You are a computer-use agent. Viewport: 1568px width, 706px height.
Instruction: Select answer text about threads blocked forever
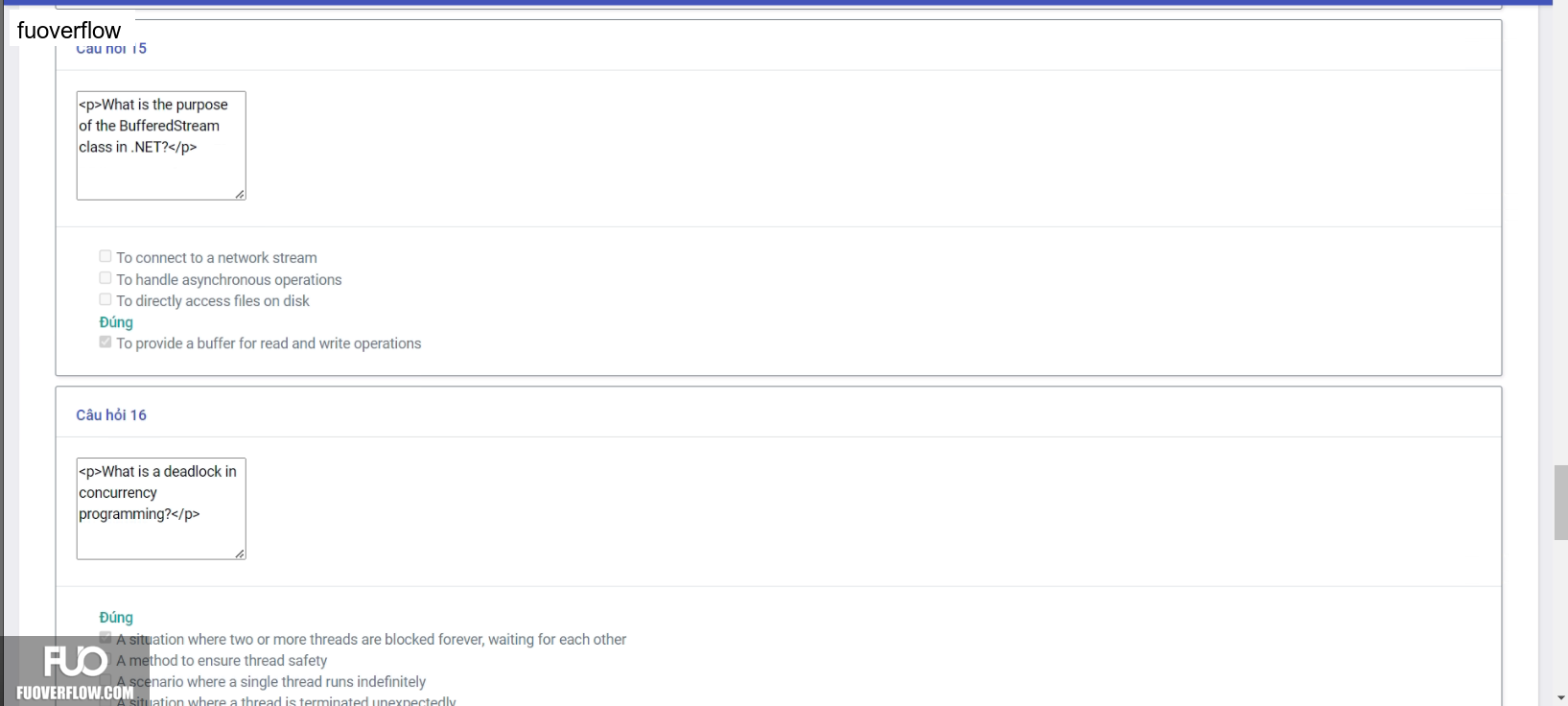pos(371,640)
